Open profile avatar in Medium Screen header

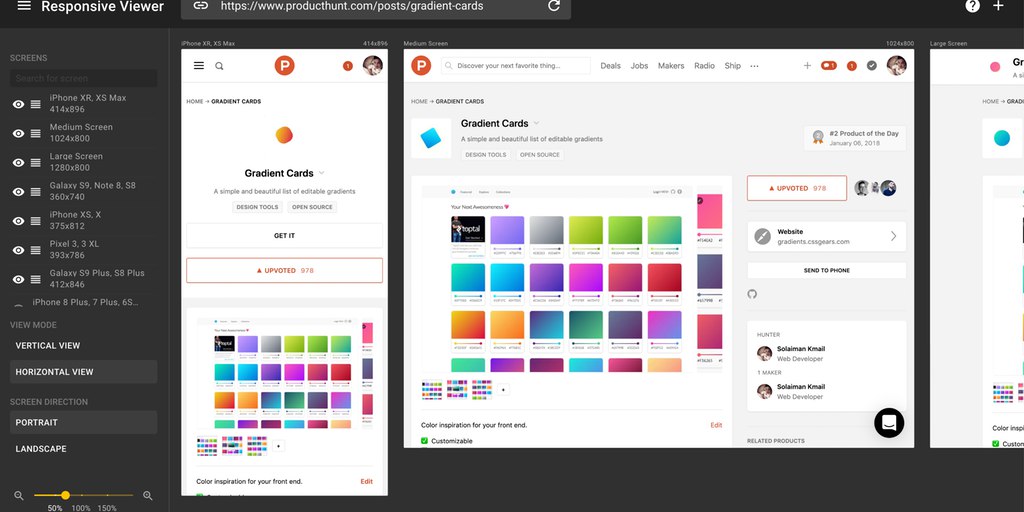[897, 65]
